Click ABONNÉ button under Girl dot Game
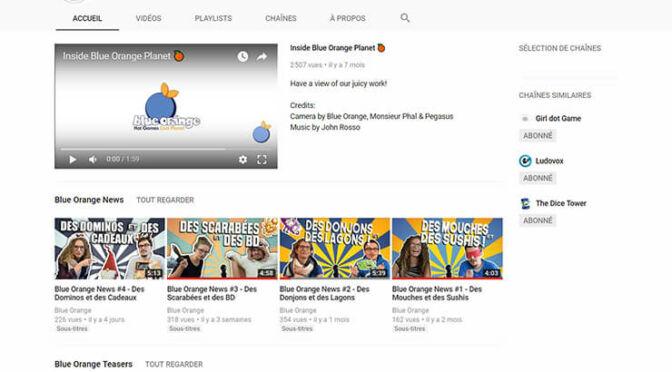Screen dimensions: 672x372 [537, 135]
